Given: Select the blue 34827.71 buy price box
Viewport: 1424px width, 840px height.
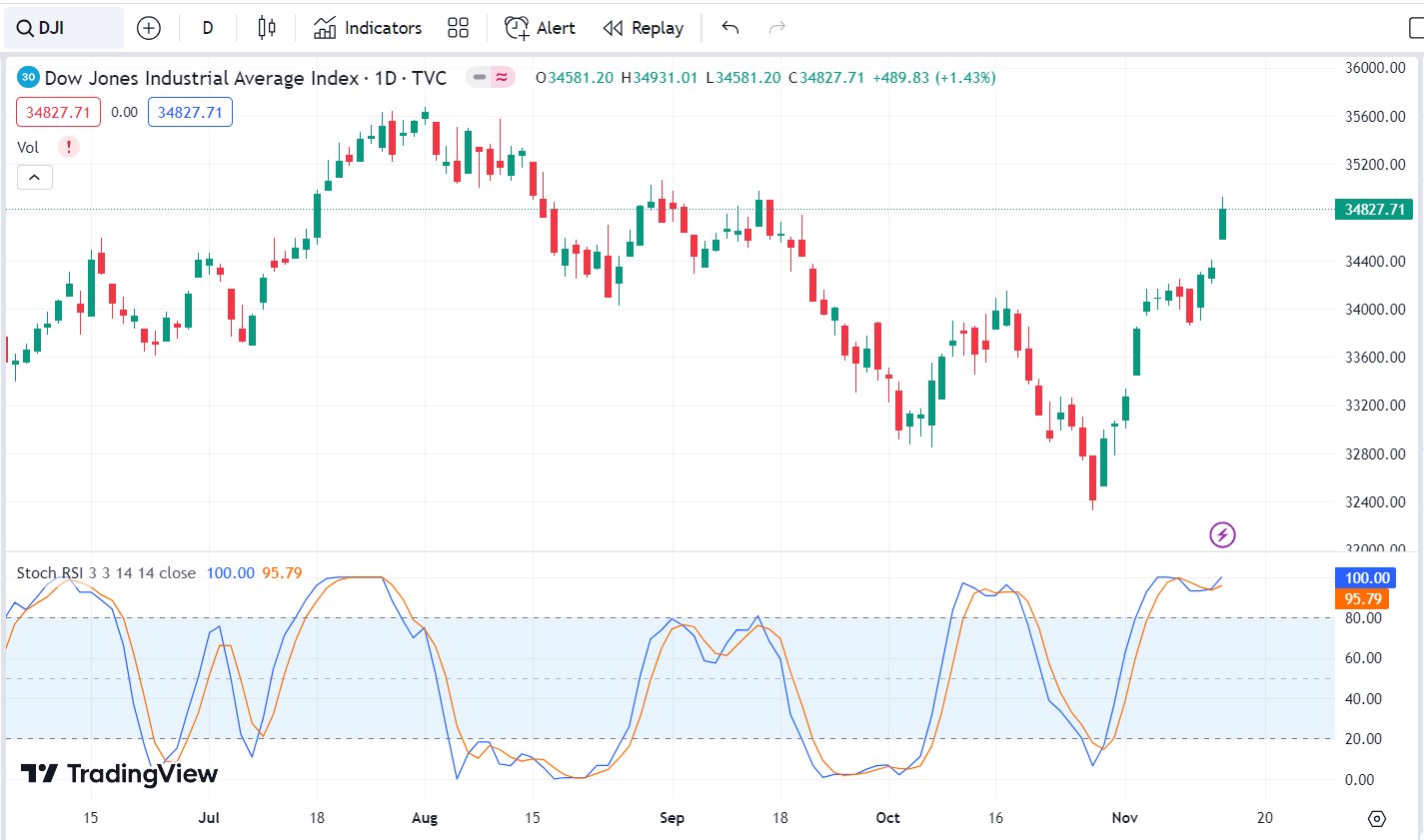Looking at the screenshot, I should (190, 112).
